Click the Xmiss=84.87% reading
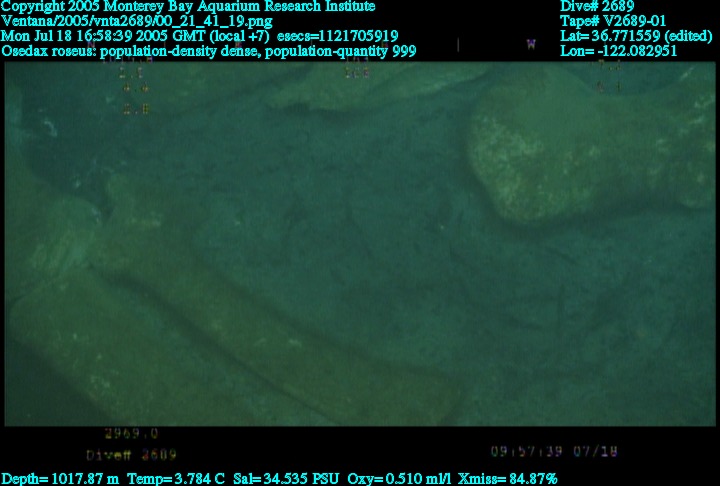Screen dimensions: 720x486 [507, 479]
